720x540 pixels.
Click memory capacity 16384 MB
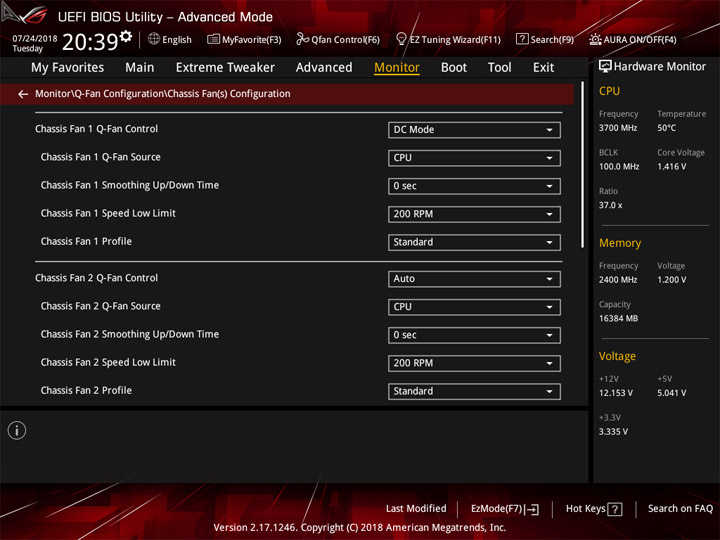[618, 319]
